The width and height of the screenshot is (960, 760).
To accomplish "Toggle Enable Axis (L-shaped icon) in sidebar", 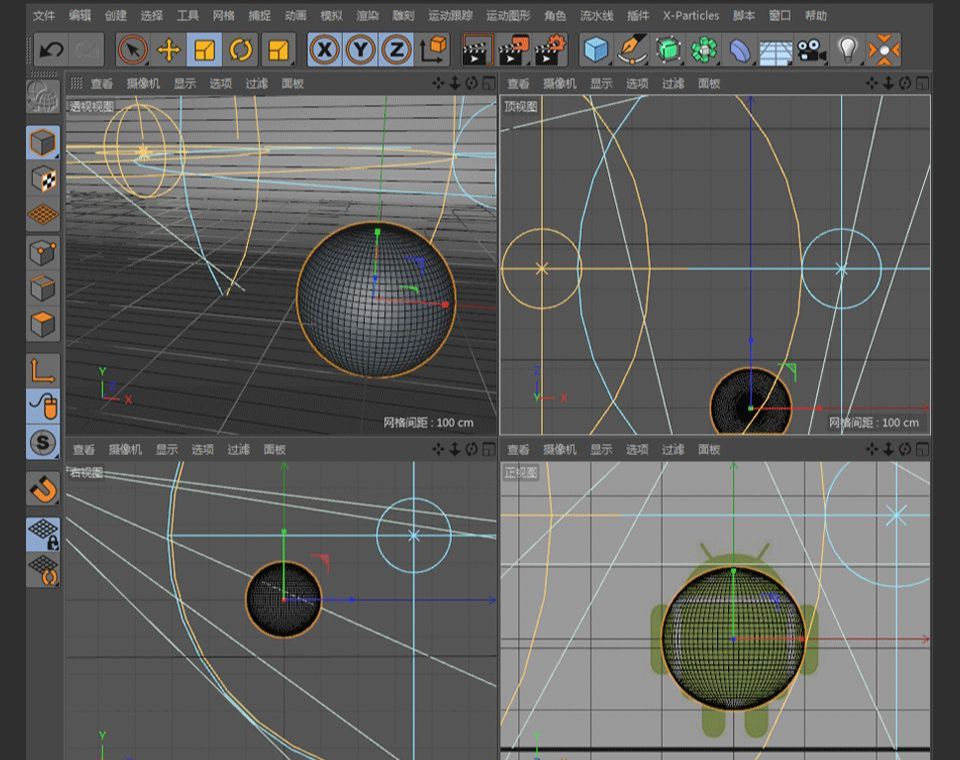I will coord(43,371).
